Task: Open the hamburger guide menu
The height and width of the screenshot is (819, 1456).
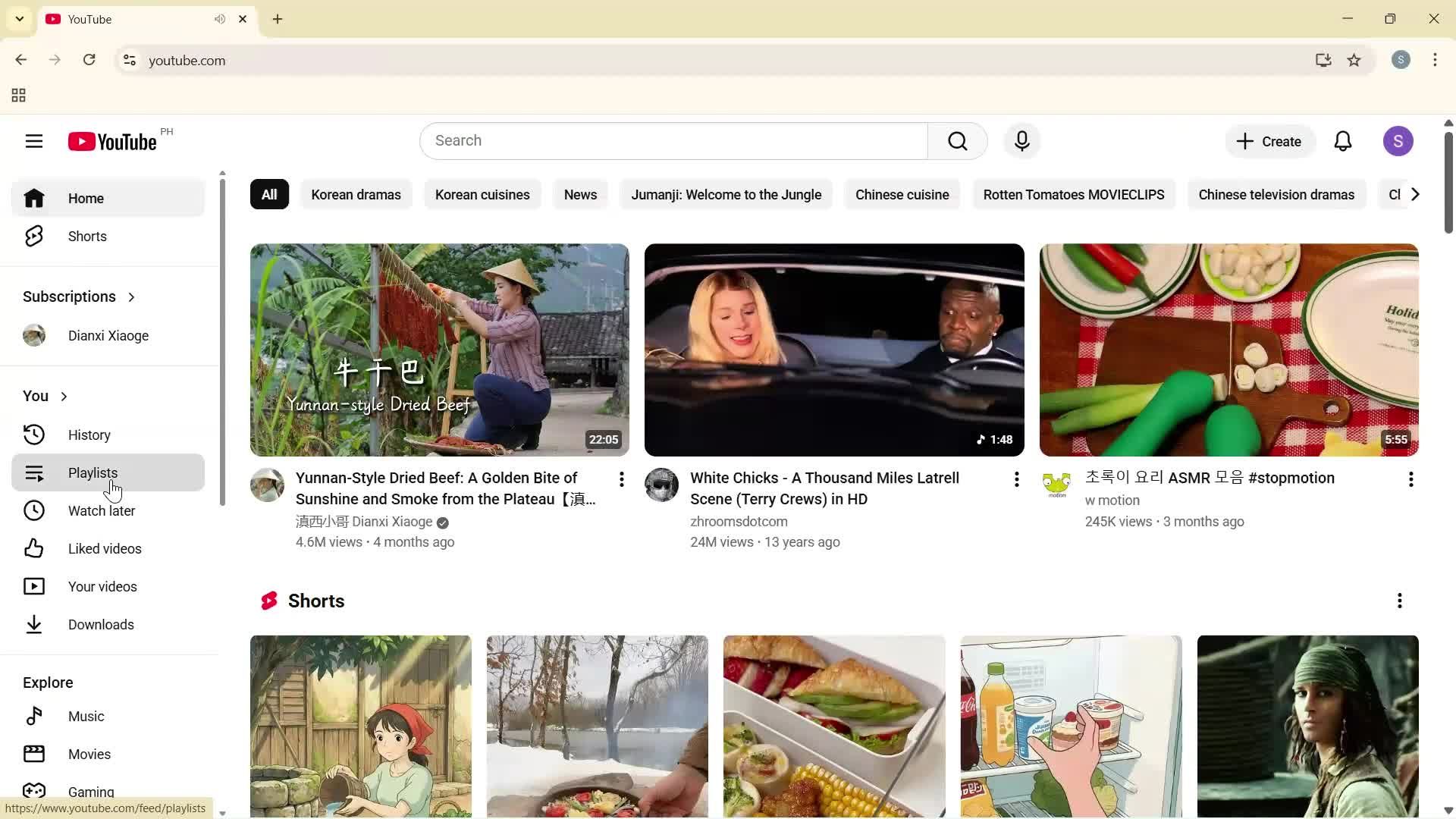Action: pos(33,141)
